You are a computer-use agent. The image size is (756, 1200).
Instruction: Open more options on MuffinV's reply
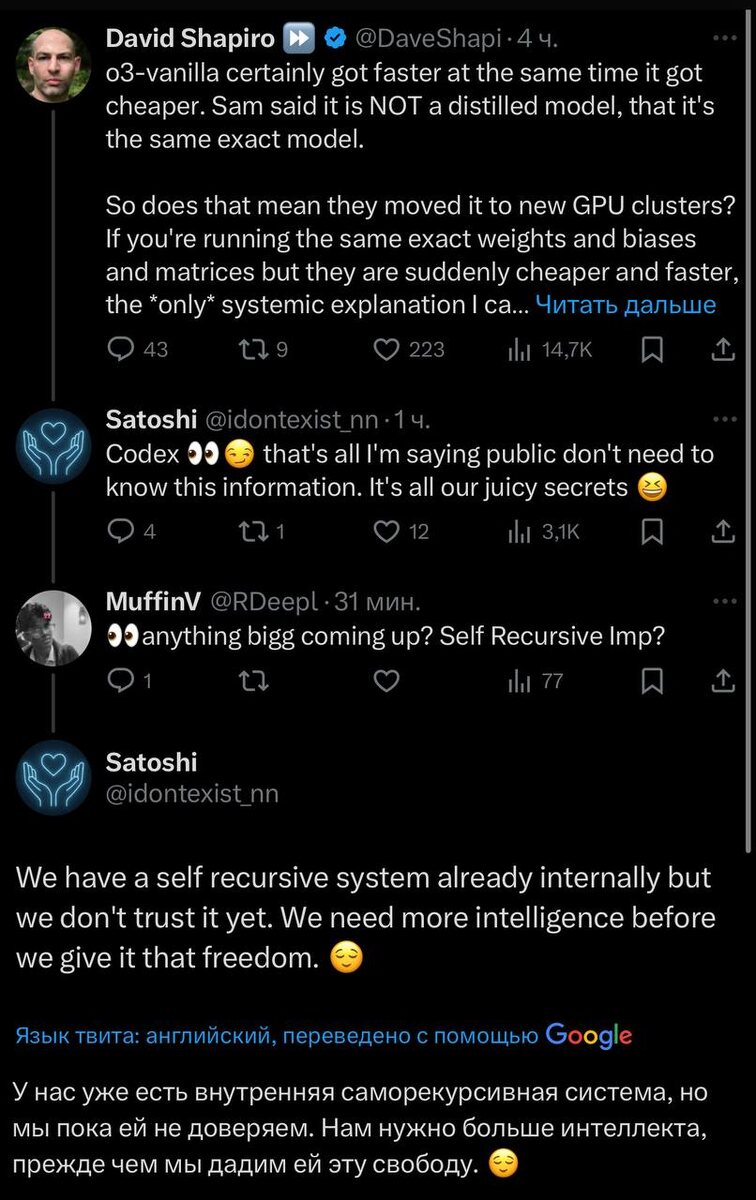tap(723, 601)
